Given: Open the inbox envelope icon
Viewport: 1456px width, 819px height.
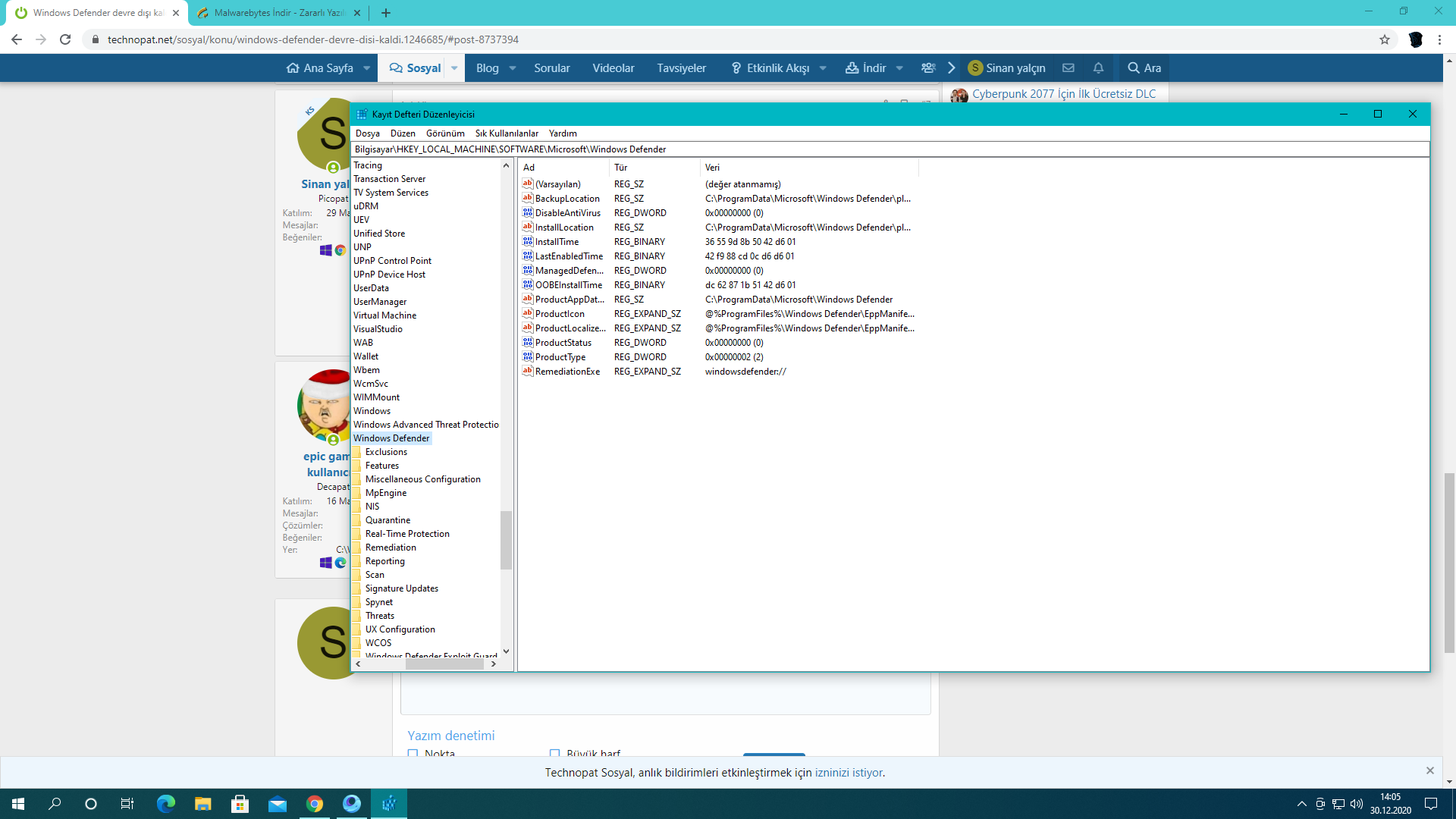Looking at the screenshot, I should point(1068,68).
